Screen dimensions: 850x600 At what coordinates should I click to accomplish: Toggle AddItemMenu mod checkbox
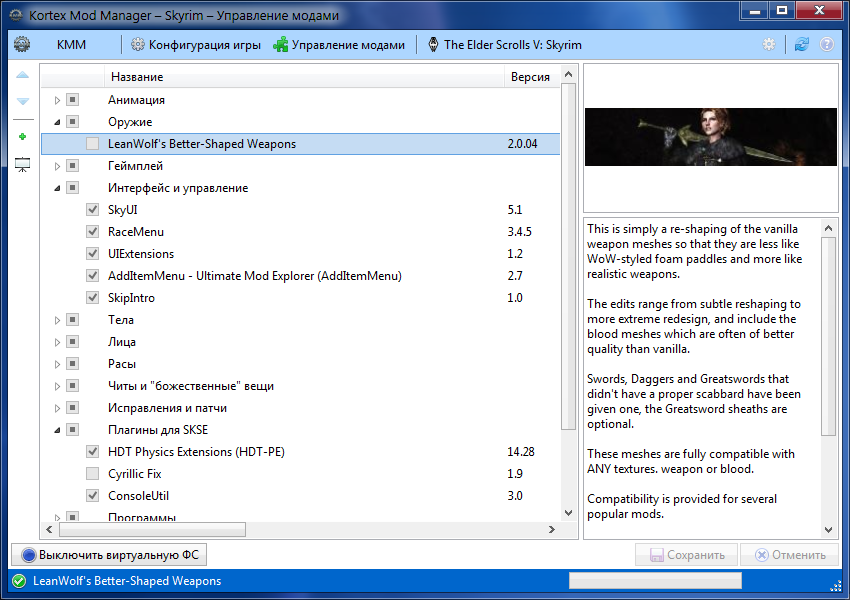[x=93, y=275]
